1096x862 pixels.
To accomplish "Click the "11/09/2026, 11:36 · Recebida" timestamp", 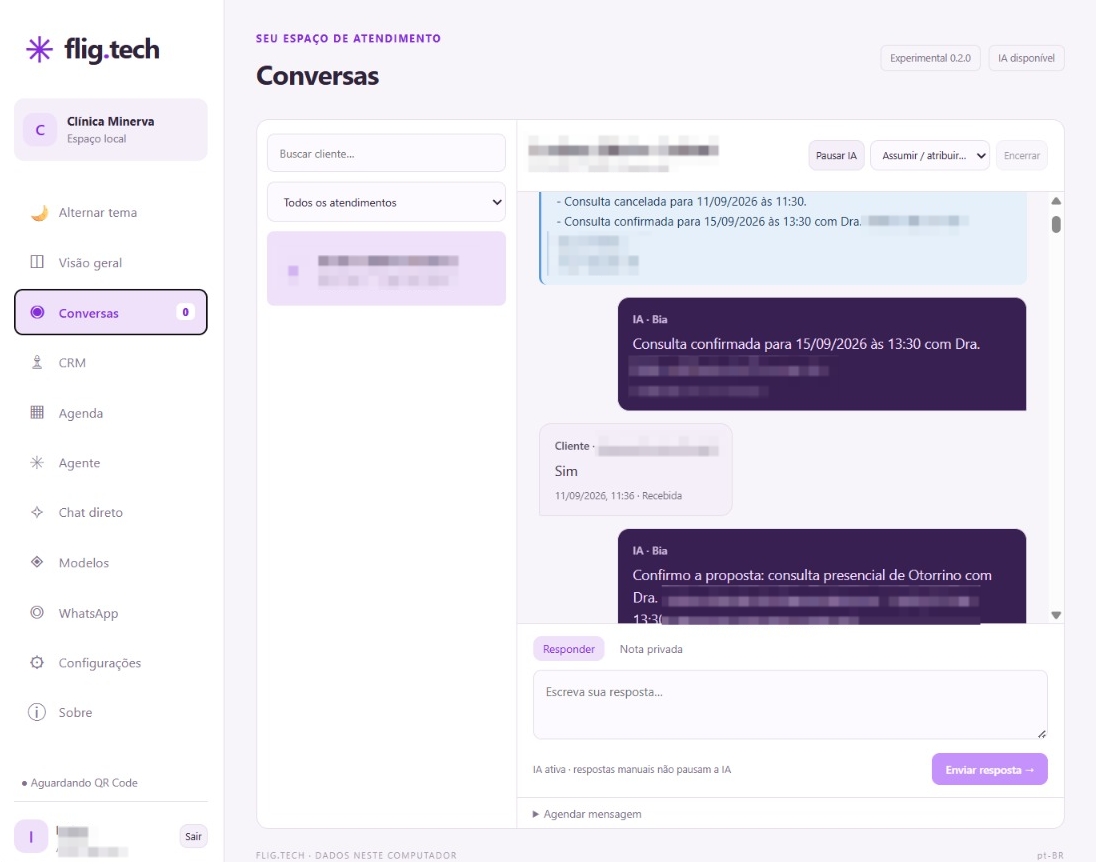I will 618,496.
